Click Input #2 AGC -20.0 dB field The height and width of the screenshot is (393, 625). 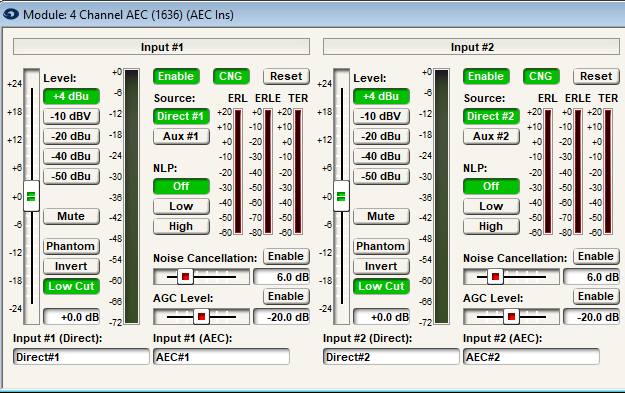(592, 317)
